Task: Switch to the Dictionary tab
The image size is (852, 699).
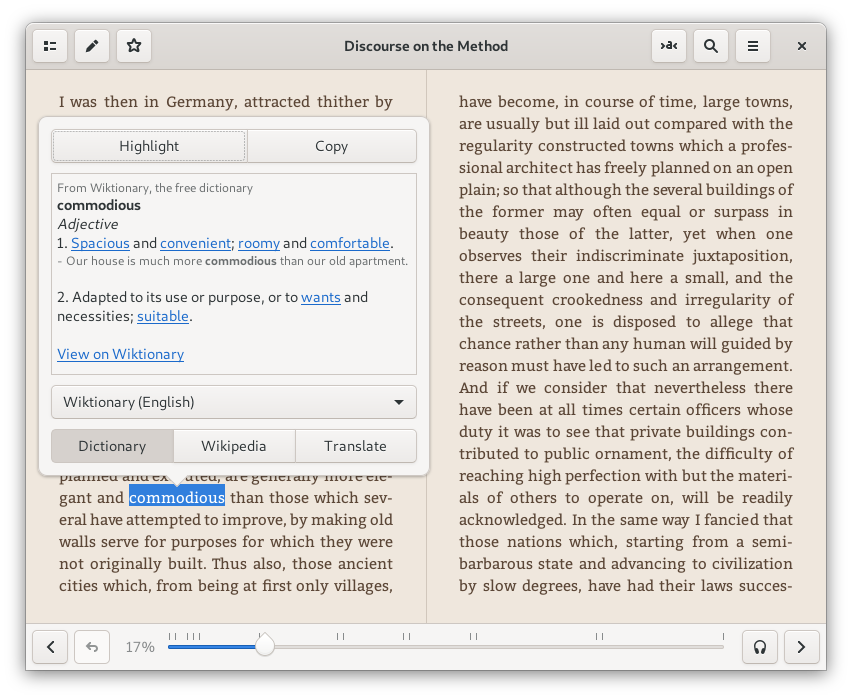Action: pos(112,446)
